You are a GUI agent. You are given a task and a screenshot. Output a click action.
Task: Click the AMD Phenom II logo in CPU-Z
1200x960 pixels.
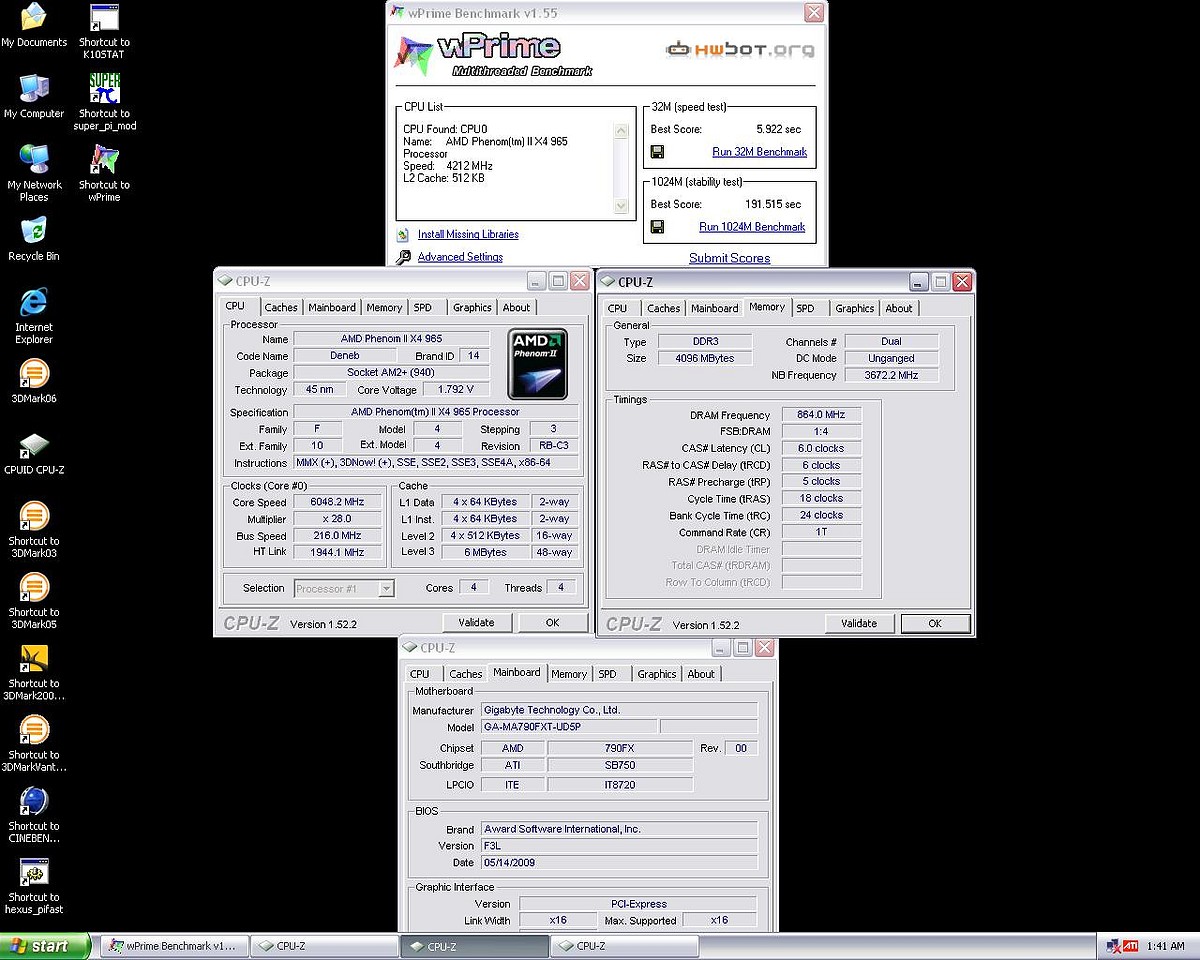(x=537, y=365)
